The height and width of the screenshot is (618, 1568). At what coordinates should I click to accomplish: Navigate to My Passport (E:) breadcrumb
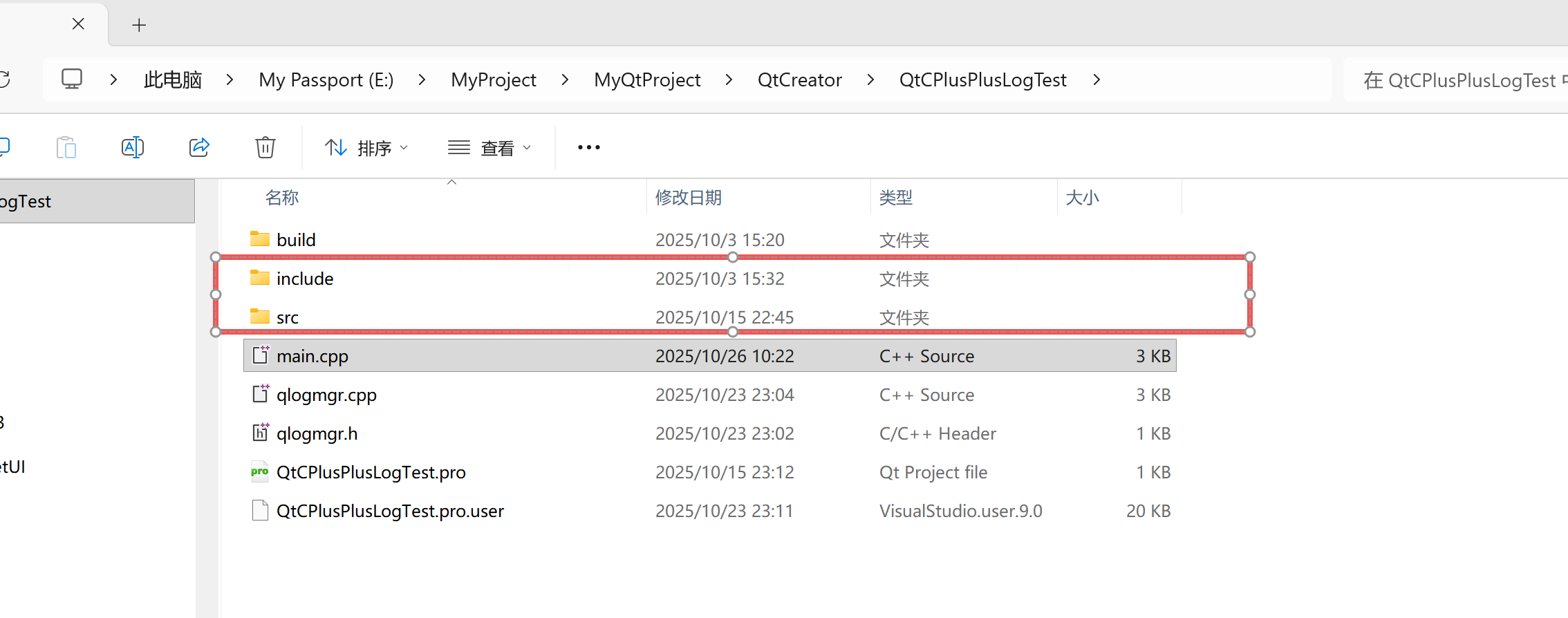click(326, 79)
